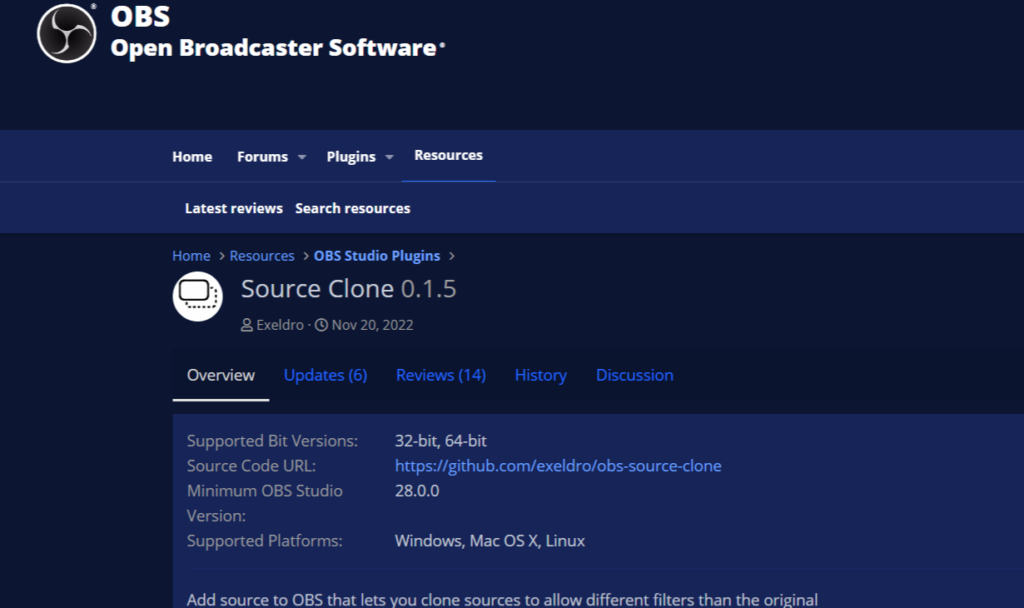Viewport: 1024px width, 608px height.
Task: Click the Source Clone plugin icon
Action: 197,296
